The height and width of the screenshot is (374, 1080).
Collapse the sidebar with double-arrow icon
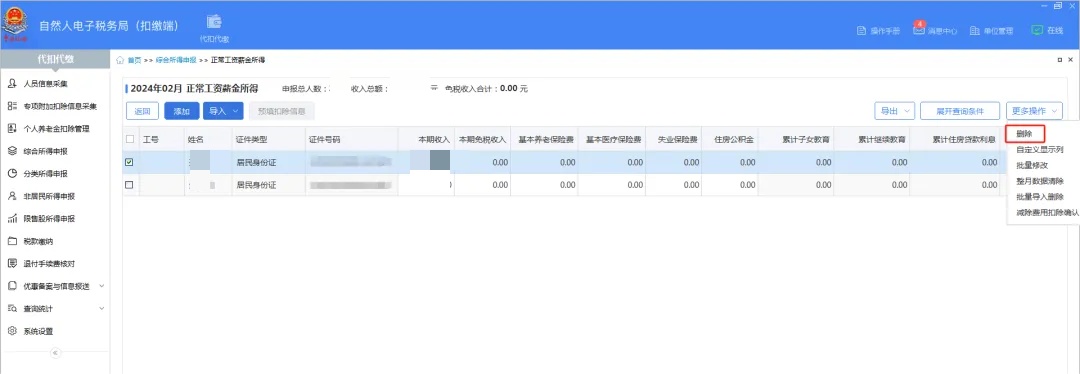pos(56,353)
